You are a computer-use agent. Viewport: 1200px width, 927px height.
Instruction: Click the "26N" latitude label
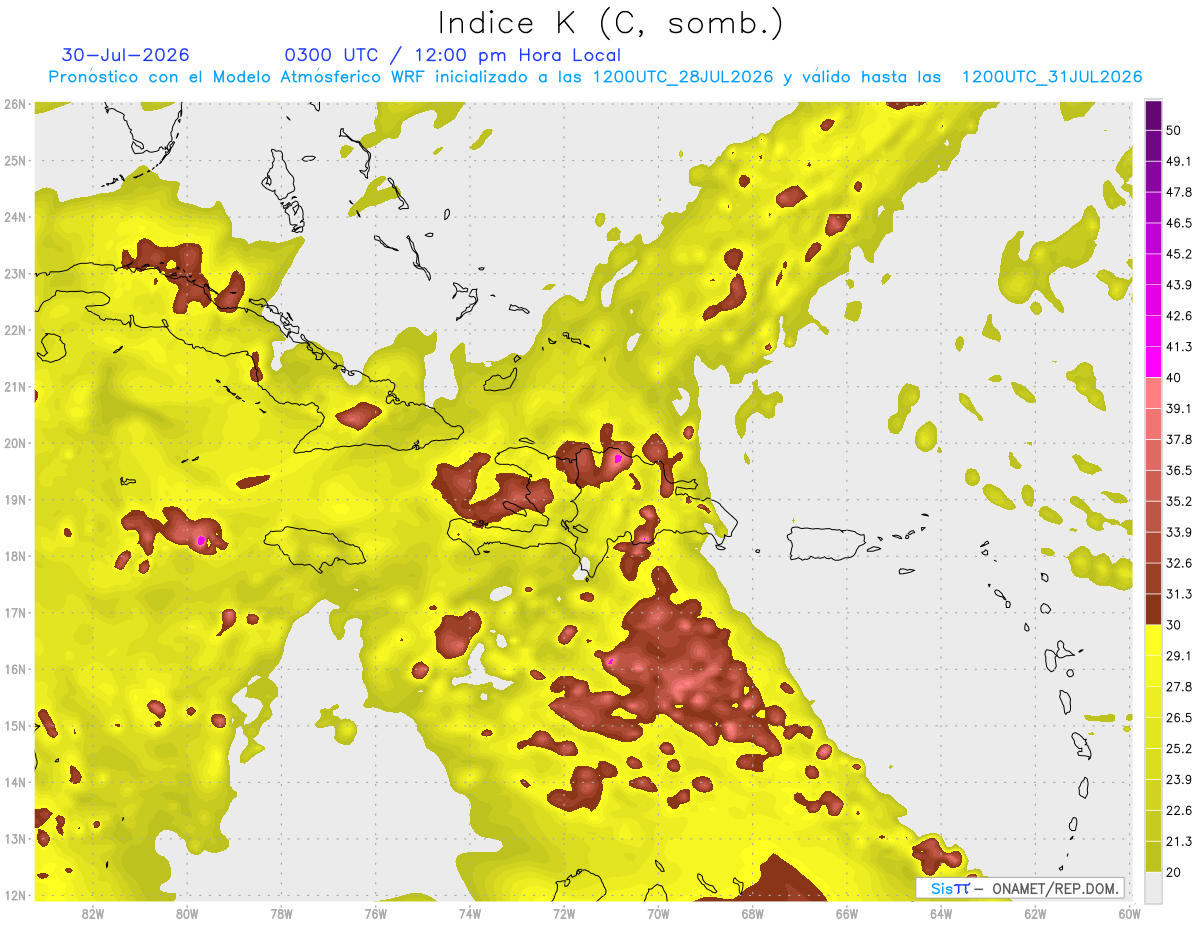click(15, 104)
